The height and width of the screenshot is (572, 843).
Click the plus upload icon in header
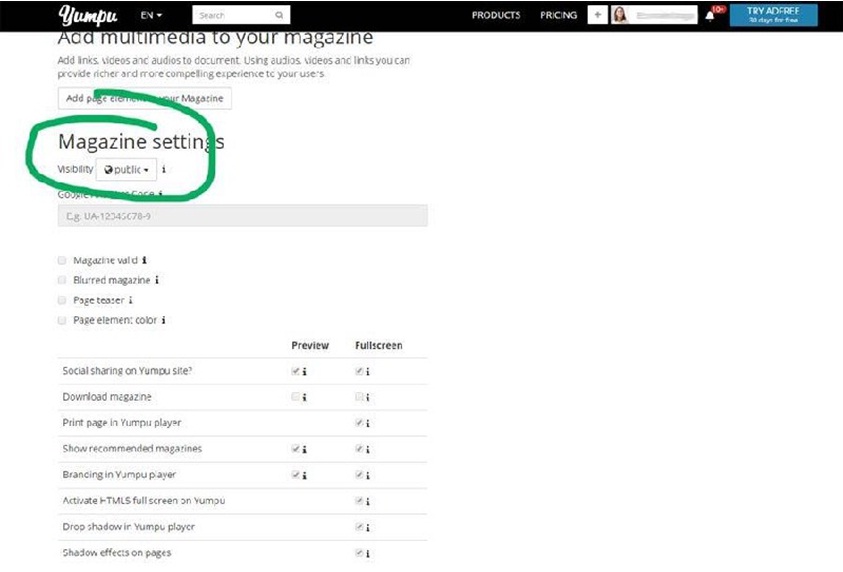coord(597,15)
